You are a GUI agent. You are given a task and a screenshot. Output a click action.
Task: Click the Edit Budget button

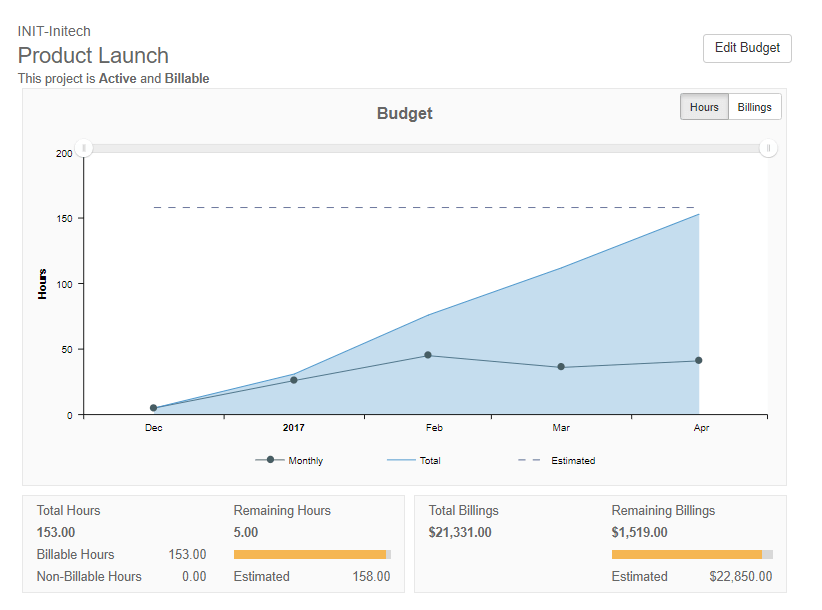(x=746, y=48)
